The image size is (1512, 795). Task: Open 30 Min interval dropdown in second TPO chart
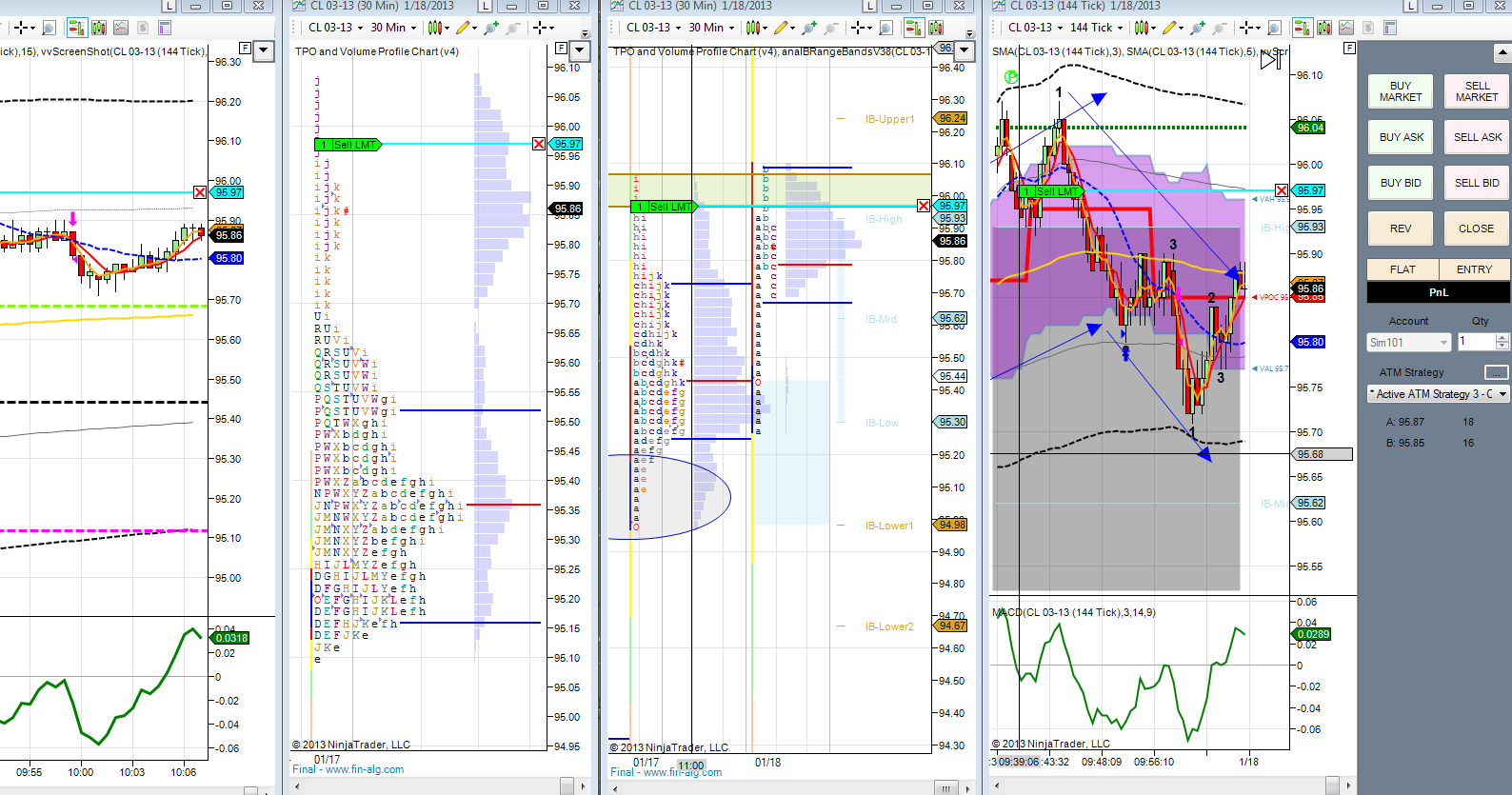711,28
